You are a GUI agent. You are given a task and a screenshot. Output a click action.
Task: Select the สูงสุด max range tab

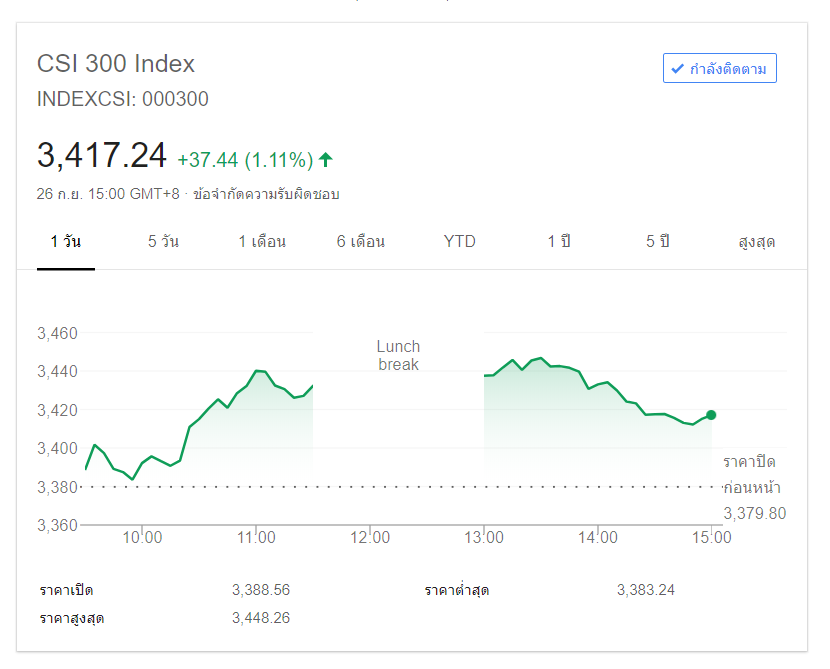[756, 242]
